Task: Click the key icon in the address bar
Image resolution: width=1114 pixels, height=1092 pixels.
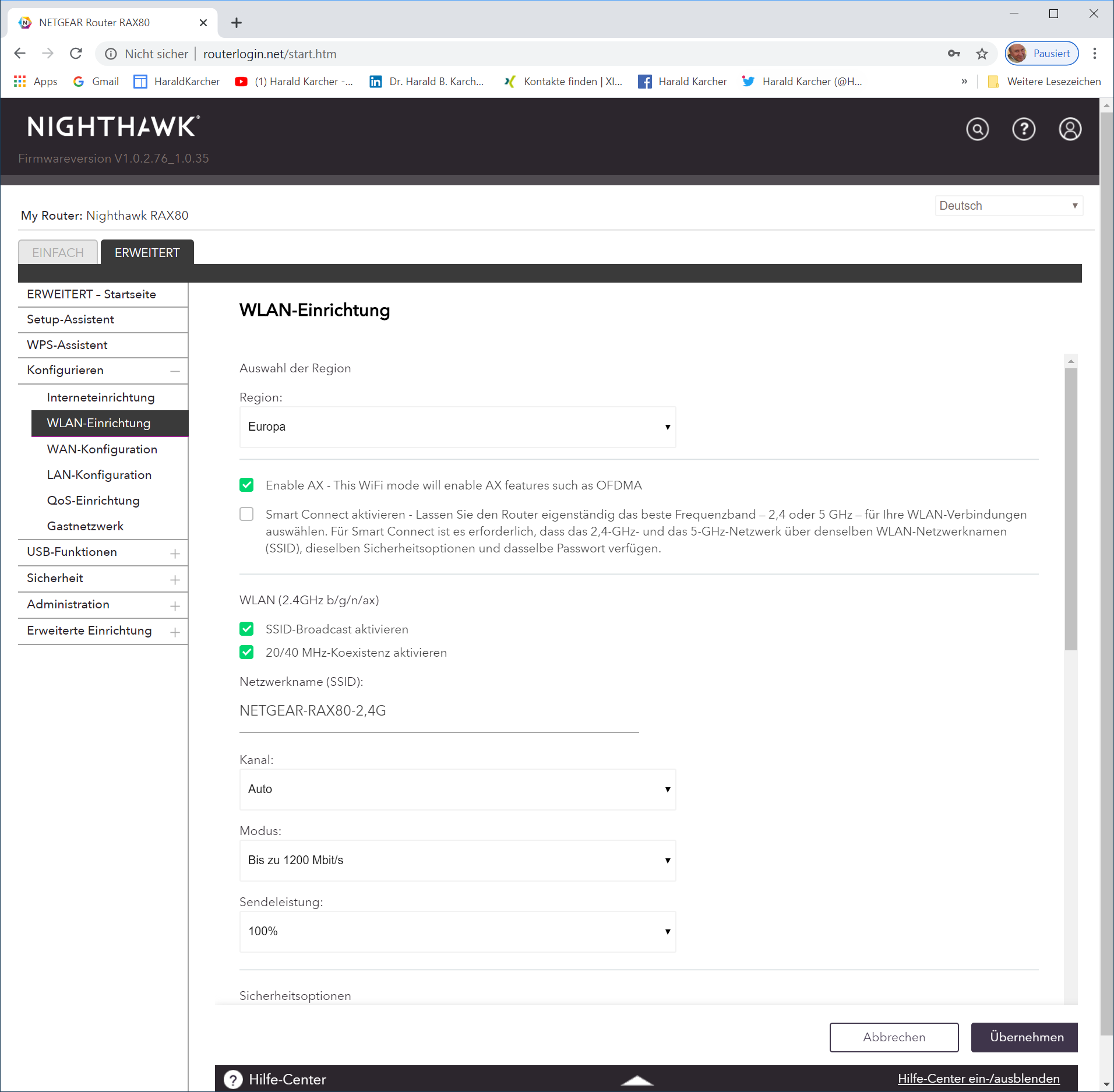Action: (x=954, y=53)
